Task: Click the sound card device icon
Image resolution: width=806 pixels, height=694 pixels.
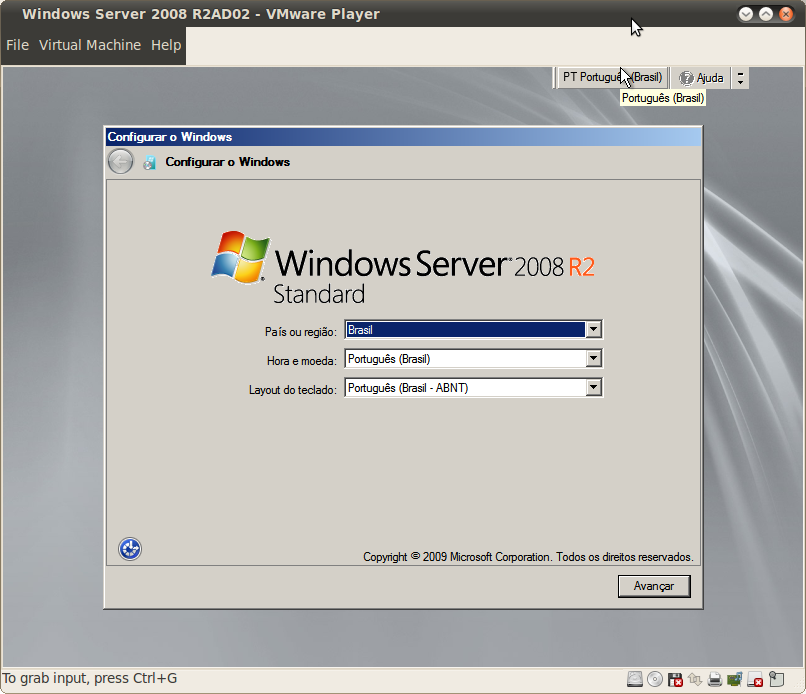Action: (x=735, y=679)
